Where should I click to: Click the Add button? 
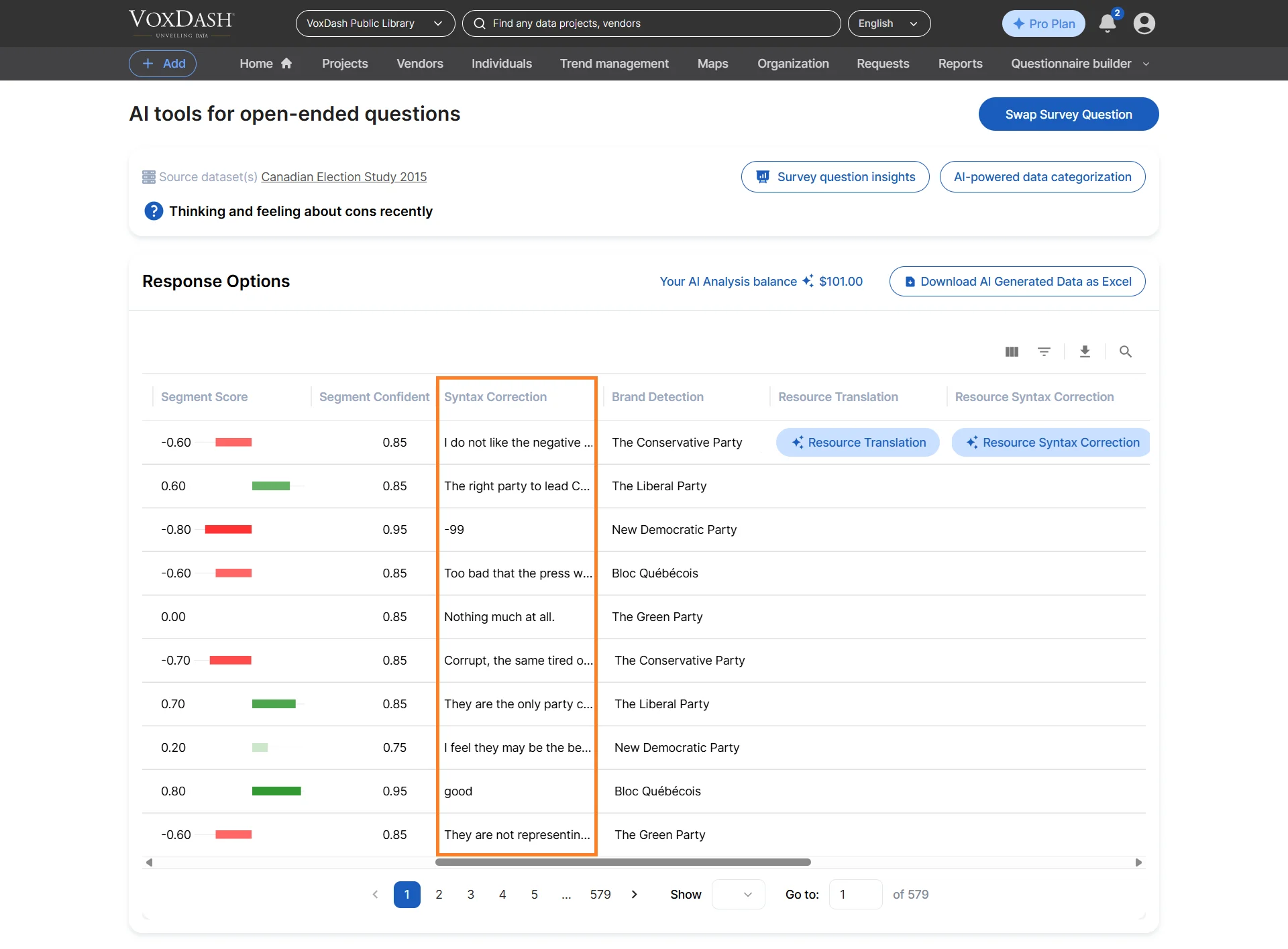(162, 64)
